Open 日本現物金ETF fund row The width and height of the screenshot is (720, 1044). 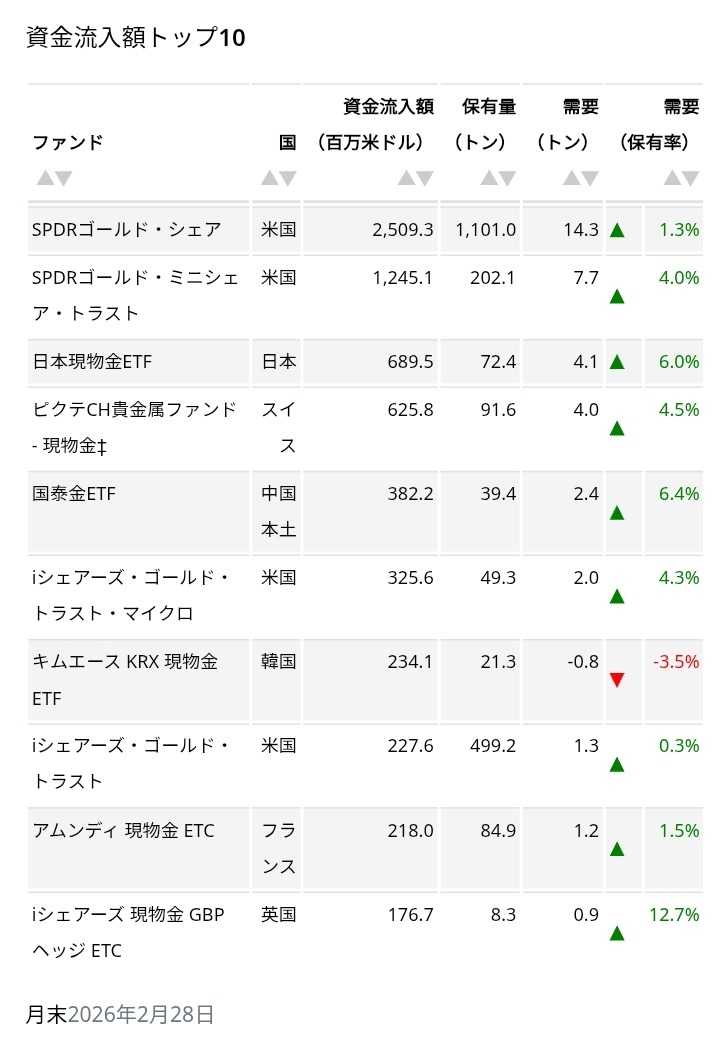[91, 362]
